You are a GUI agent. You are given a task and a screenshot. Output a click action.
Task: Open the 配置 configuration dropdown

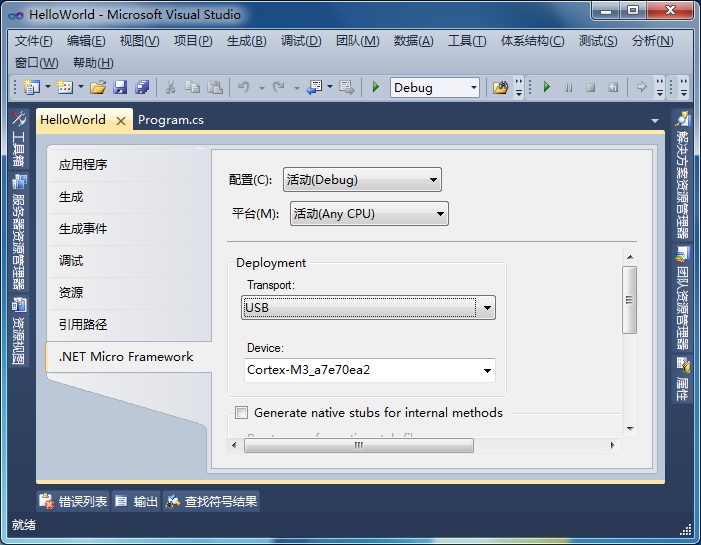[362, 180]
